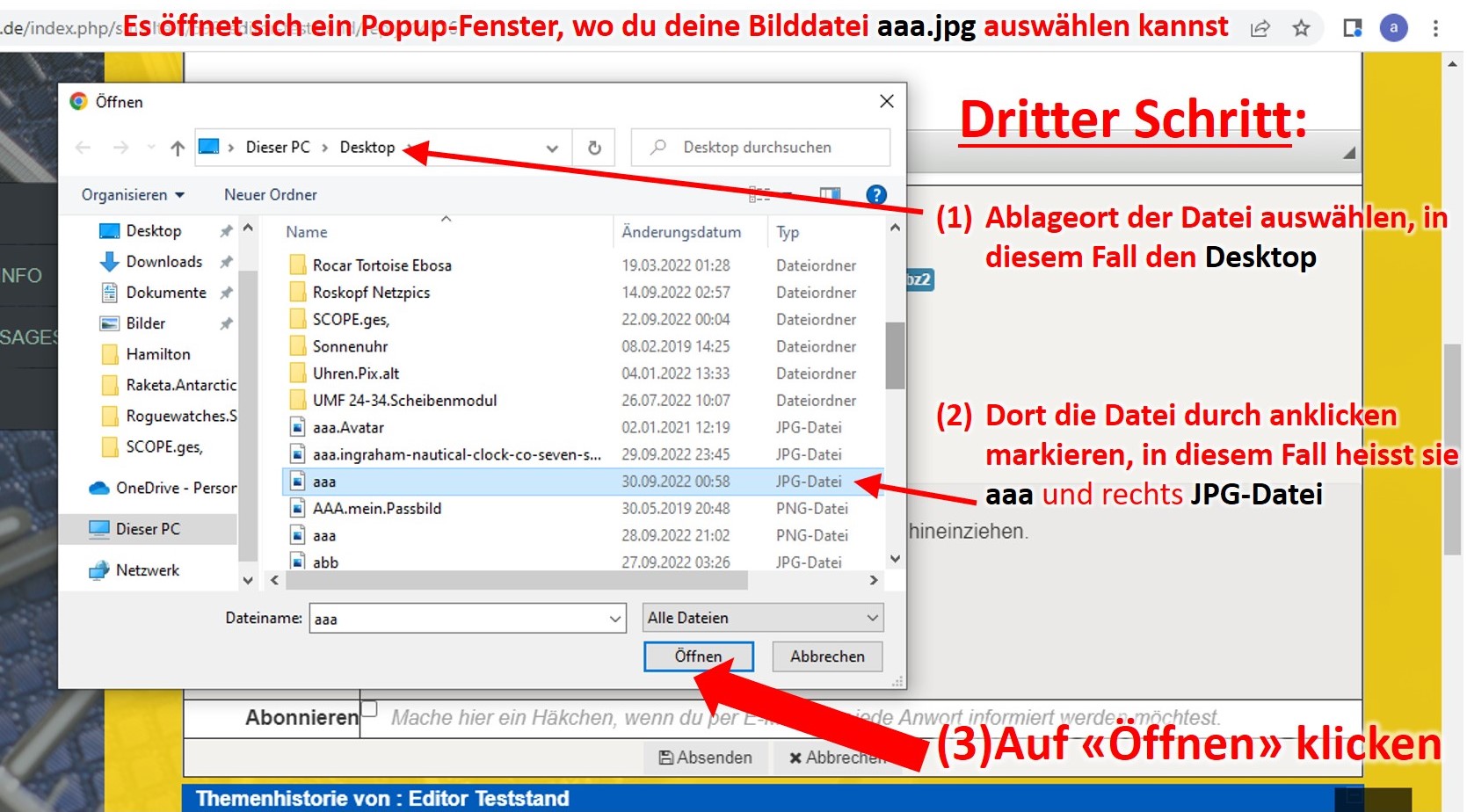Open the file dialog help icon
Screen dimensions: 1467x812
tap(875, 195)
